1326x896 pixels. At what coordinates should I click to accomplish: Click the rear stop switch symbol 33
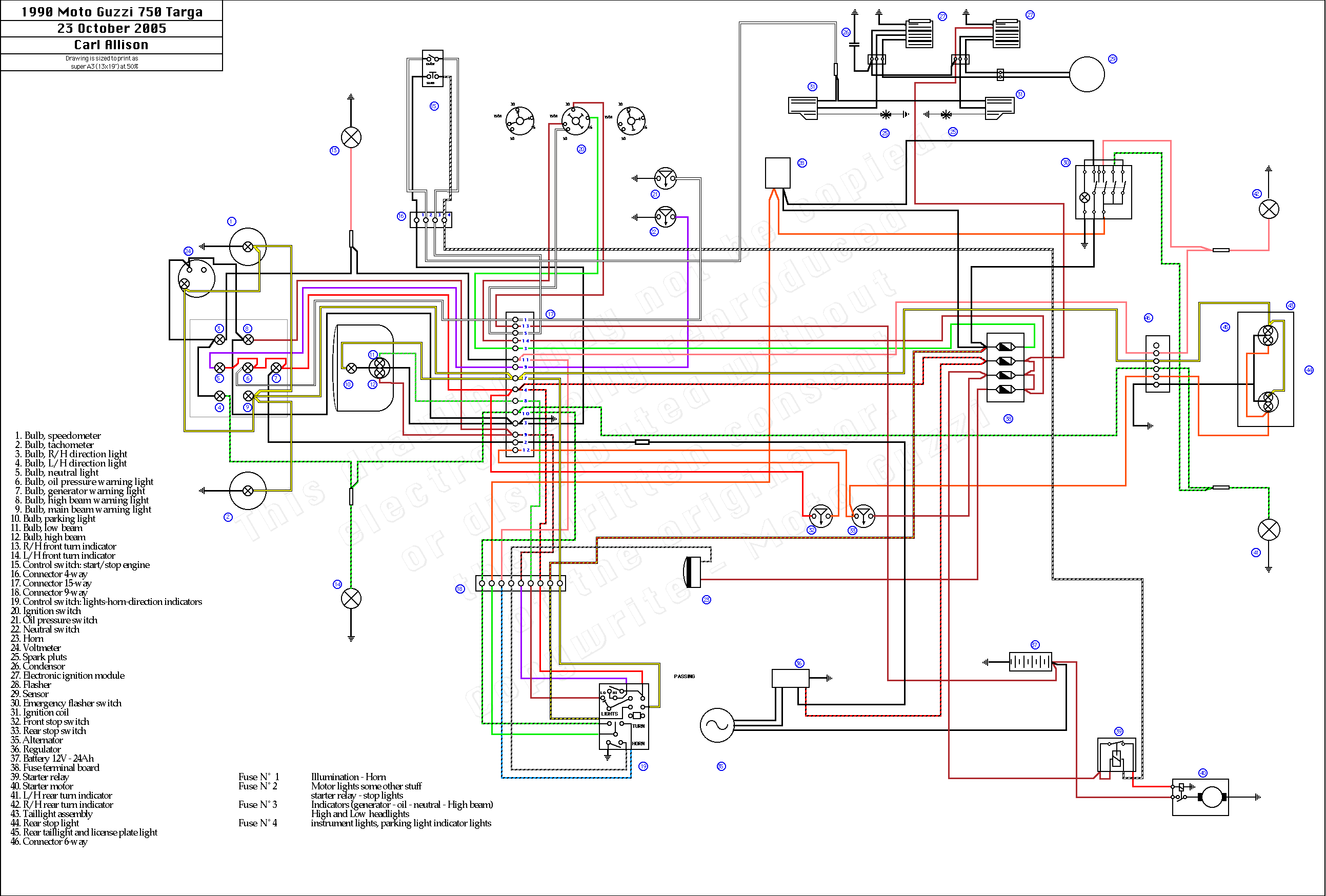coord(863,516)
